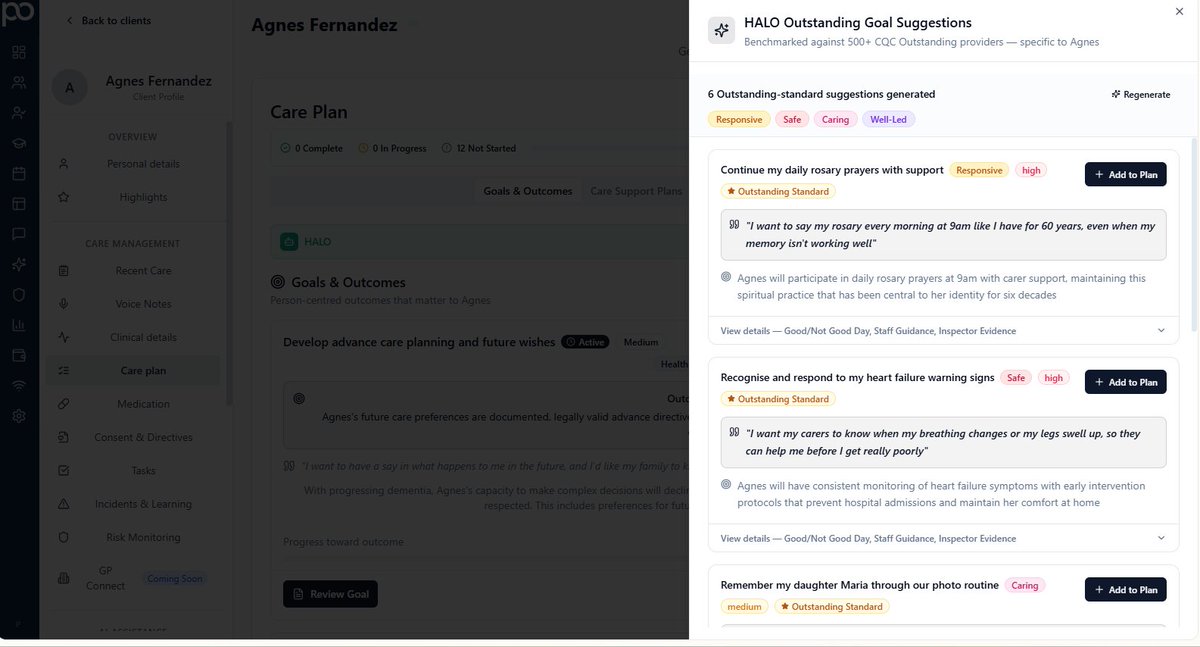Toggle the Well-Led filter chip
The height and width of the screenshot is (647, 1200).
click(889, 119)
